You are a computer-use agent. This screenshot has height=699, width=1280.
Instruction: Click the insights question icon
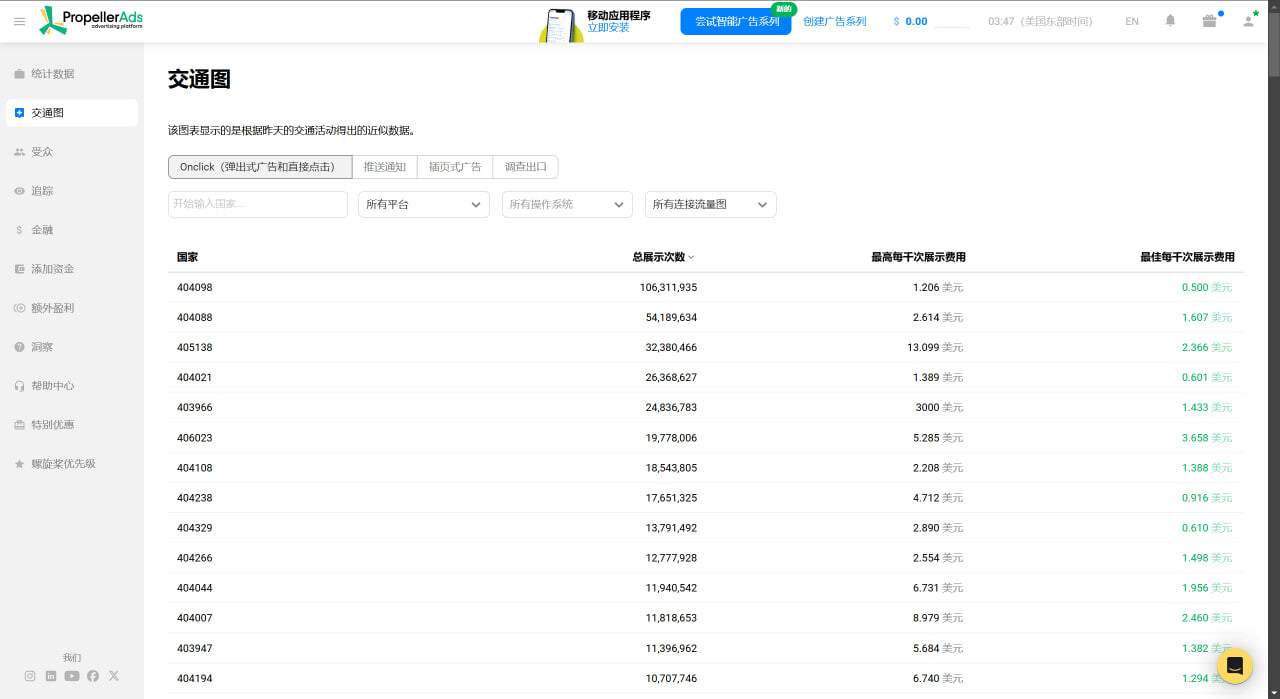point(19,347)
